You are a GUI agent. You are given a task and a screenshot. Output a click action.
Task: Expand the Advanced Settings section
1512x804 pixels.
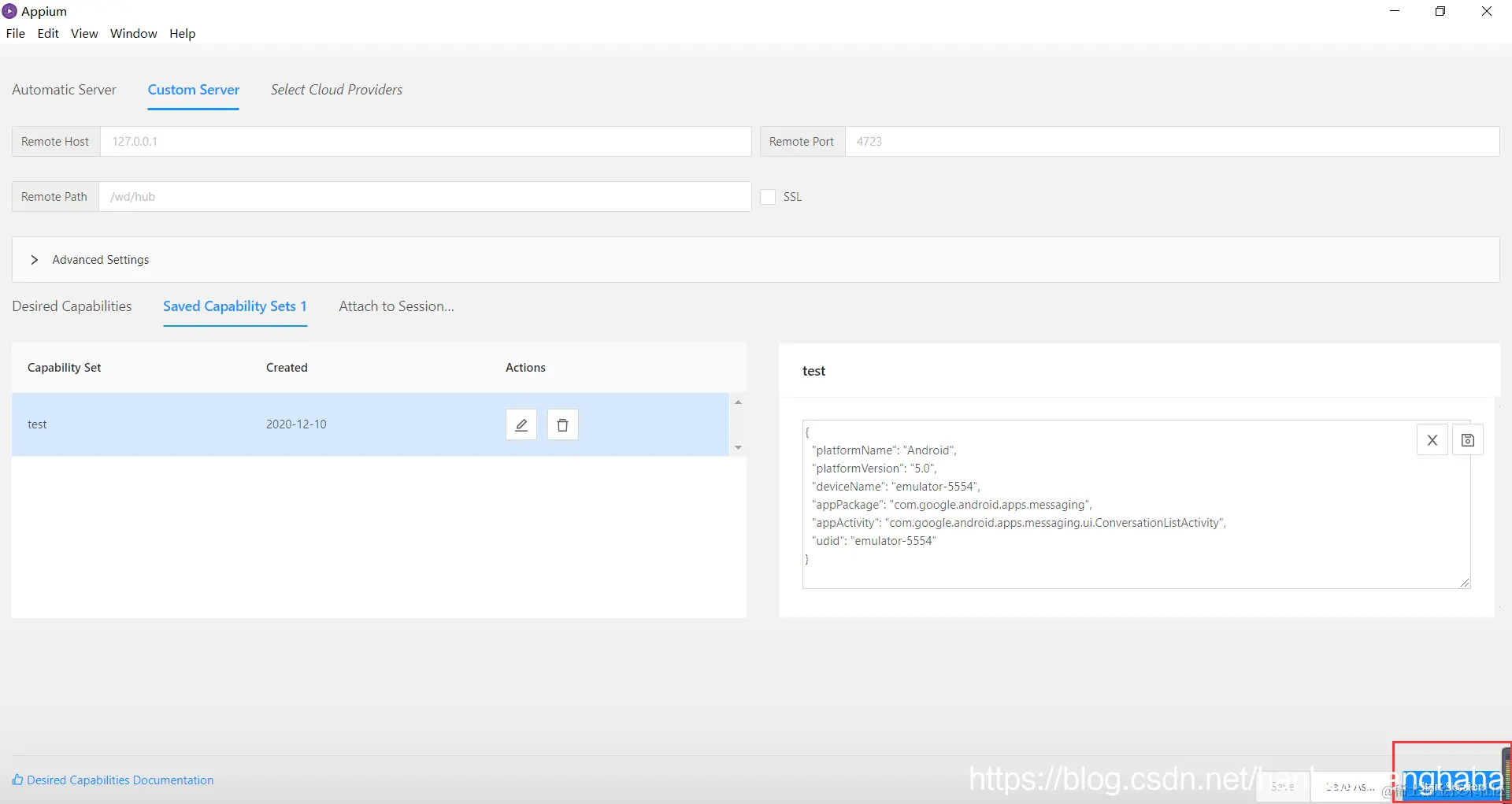756,260
